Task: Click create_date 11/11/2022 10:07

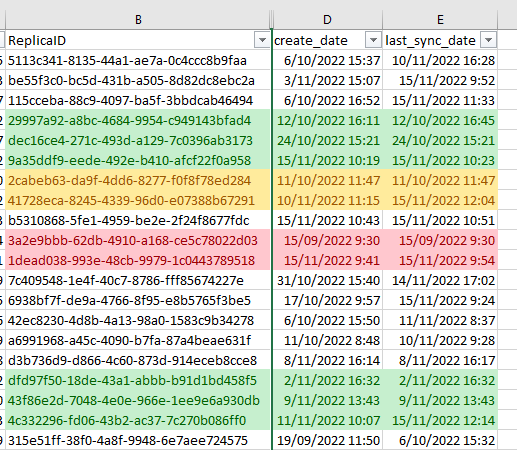Action: [327, 420]
